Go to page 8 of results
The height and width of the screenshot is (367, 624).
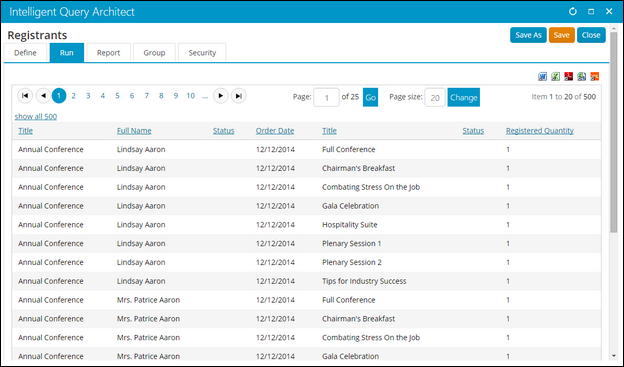(161, 96)
